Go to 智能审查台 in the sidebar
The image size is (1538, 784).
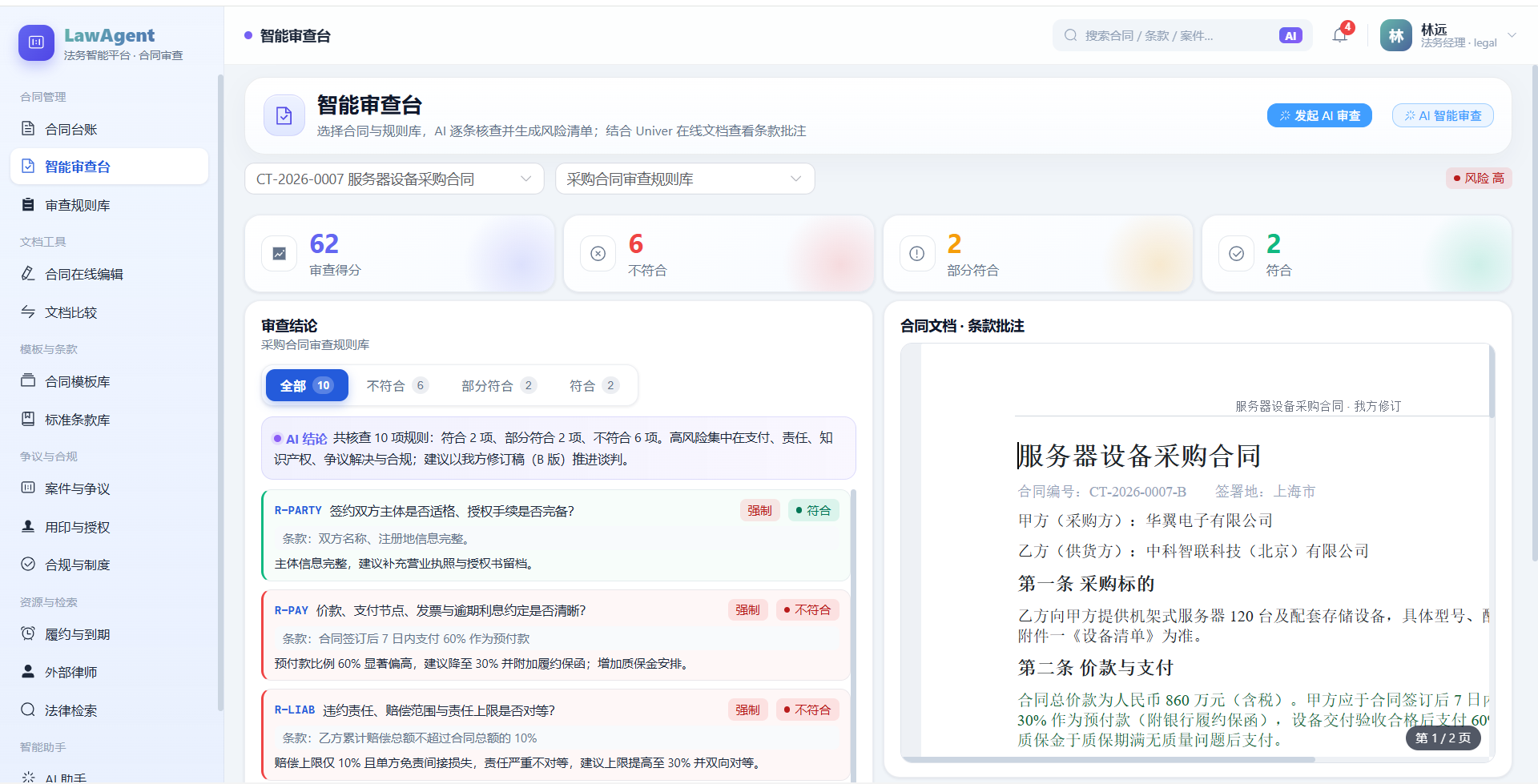[109, 167]
